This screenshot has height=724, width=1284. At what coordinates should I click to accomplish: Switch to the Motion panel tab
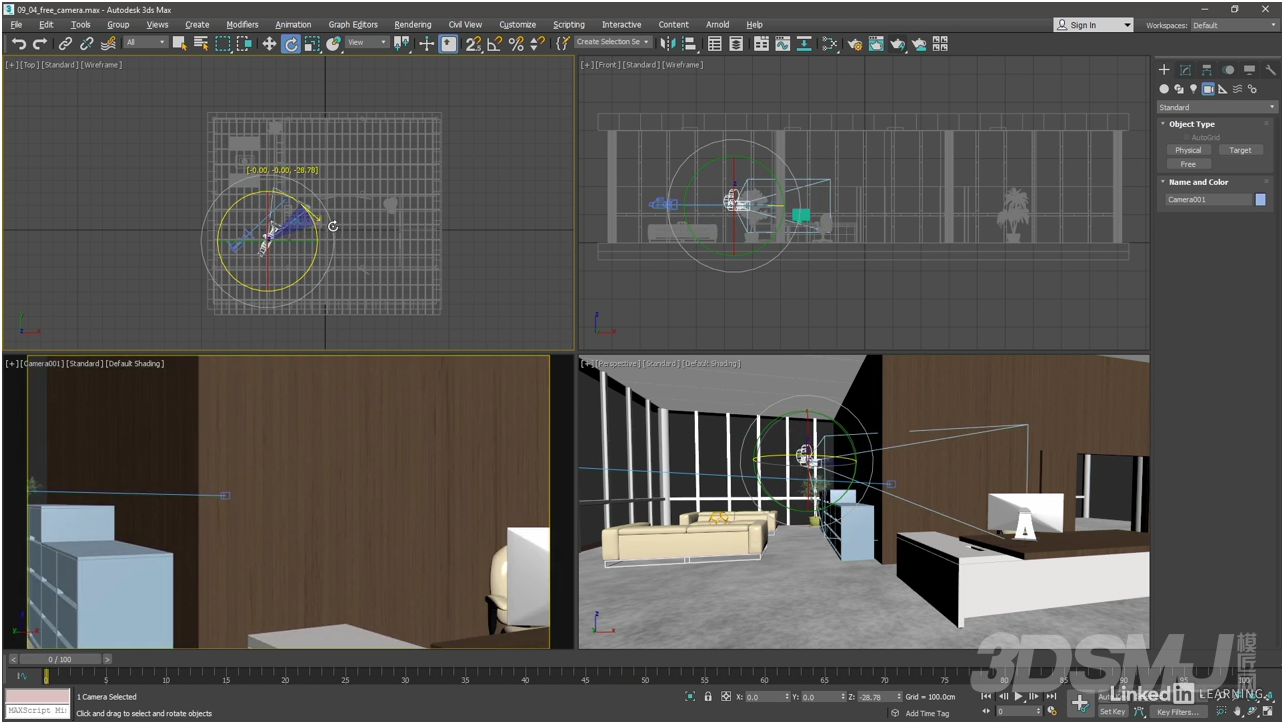pyautogui.click(x=1228, y=70)
